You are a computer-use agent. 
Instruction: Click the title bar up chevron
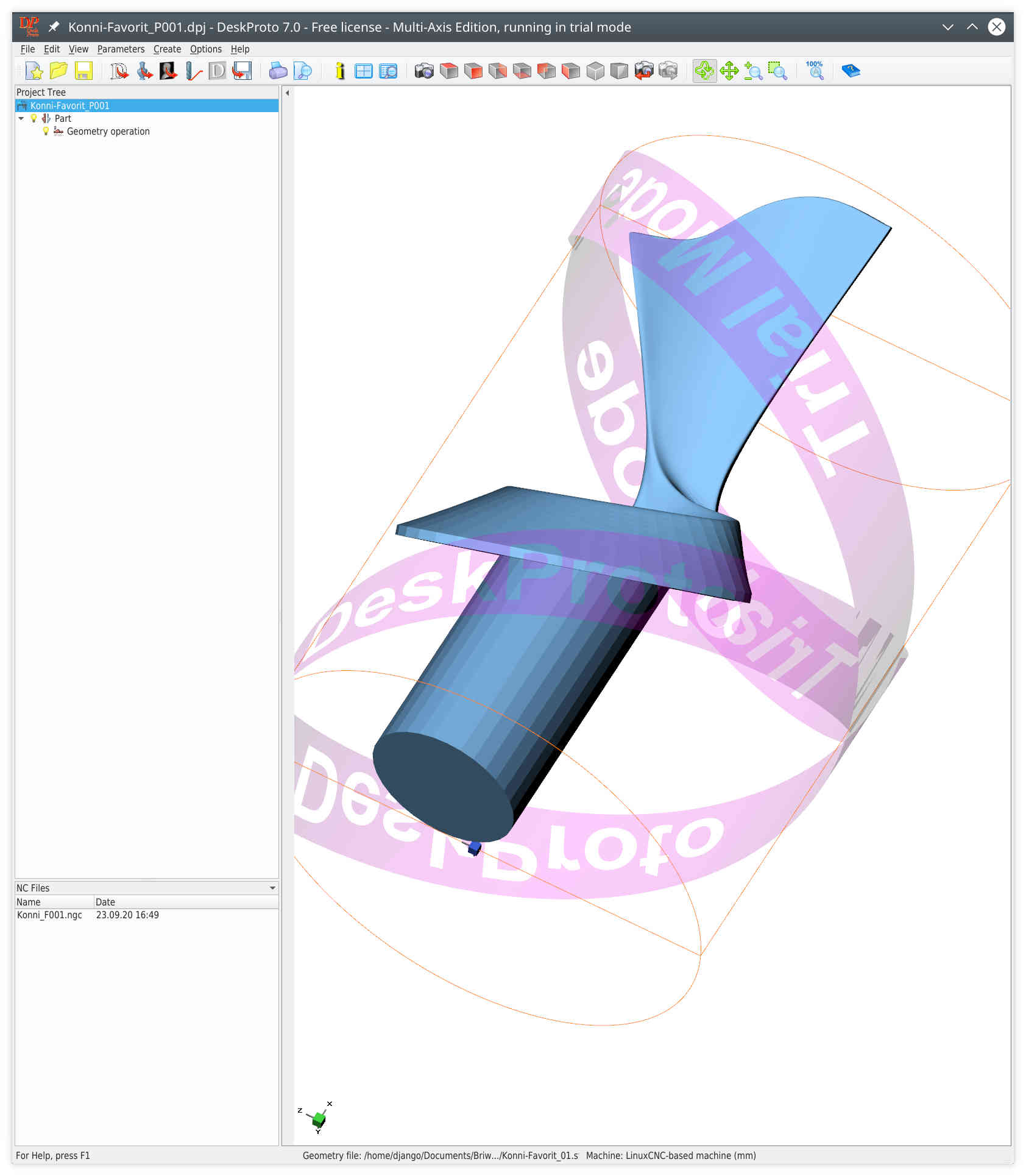click(972, 27)
